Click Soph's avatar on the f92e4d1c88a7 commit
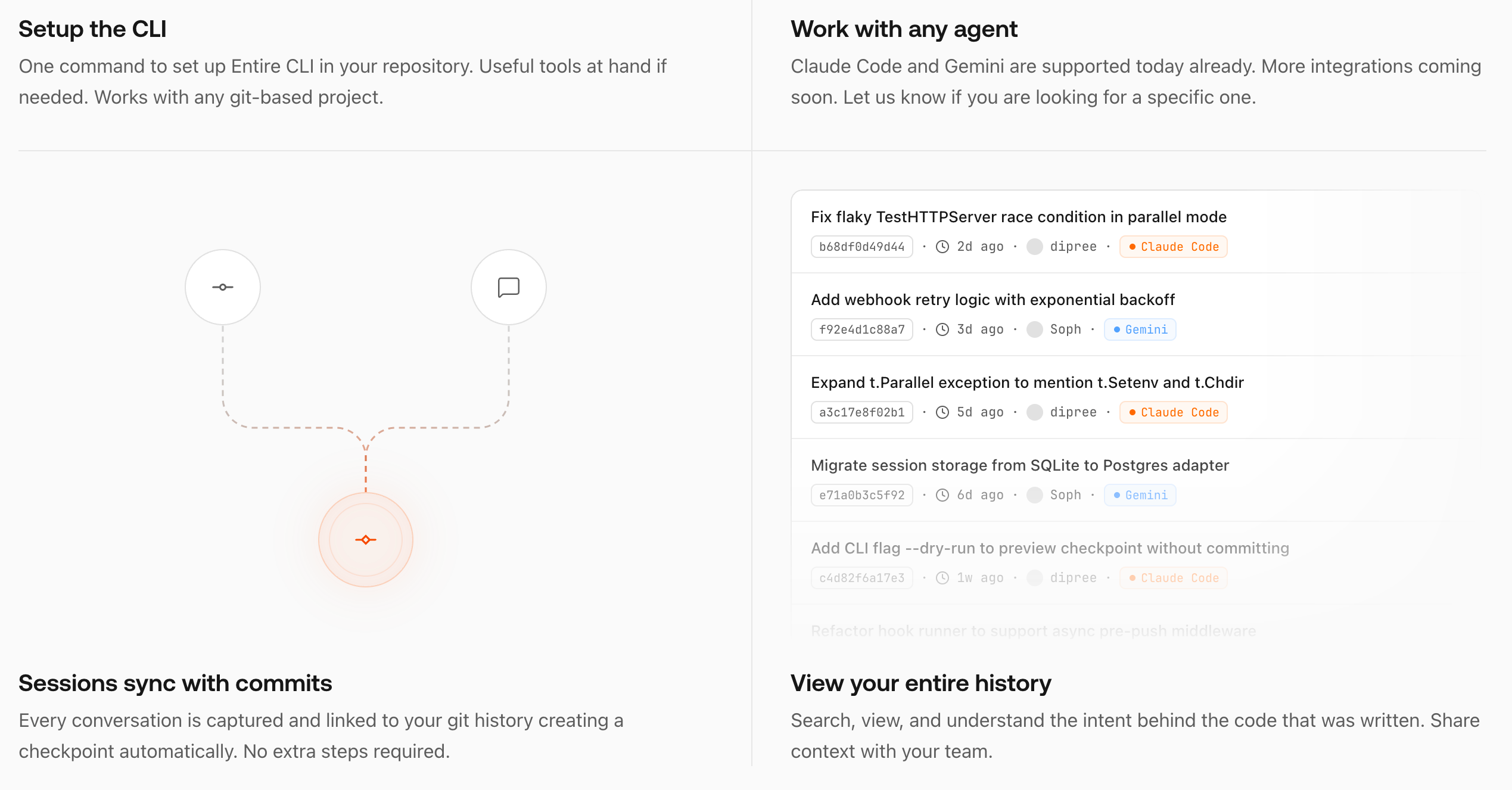The width and height of the screenshot is (1512, 790). 1035,329
